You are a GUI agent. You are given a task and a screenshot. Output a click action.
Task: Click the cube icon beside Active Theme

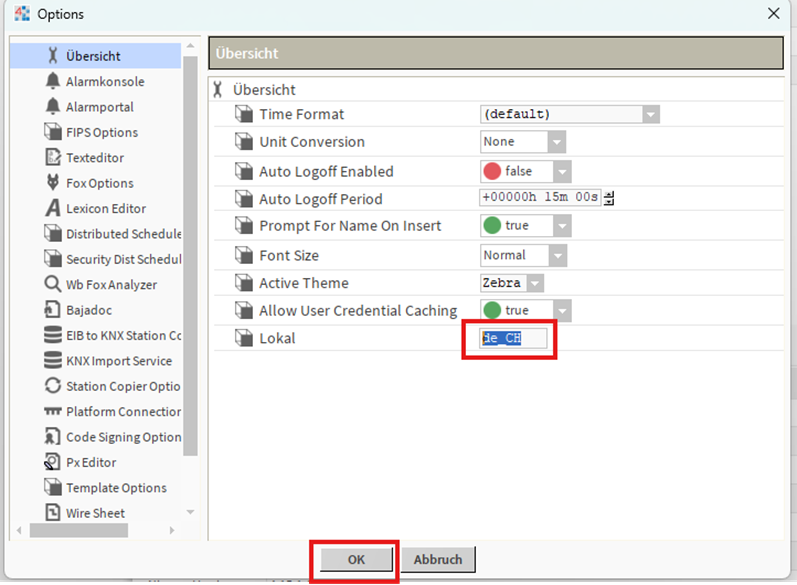(x=244, y=283)
